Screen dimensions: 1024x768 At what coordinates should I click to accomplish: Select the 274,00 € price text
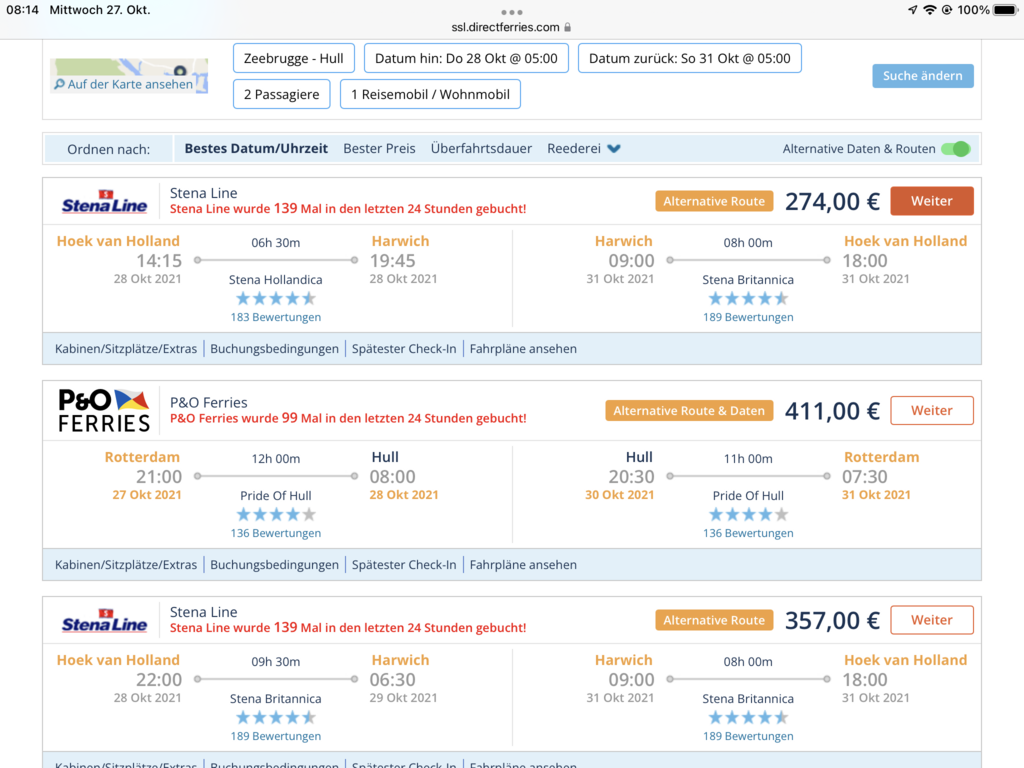(832, 202)
